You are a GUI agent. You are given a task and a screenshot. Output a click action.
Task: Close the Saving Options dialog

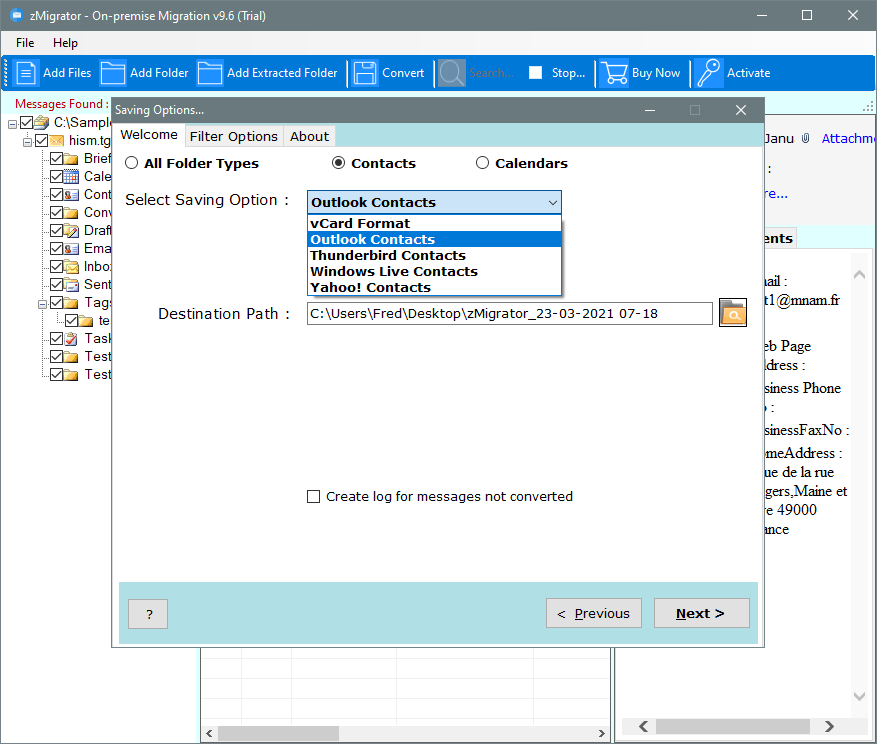(741, 110)
